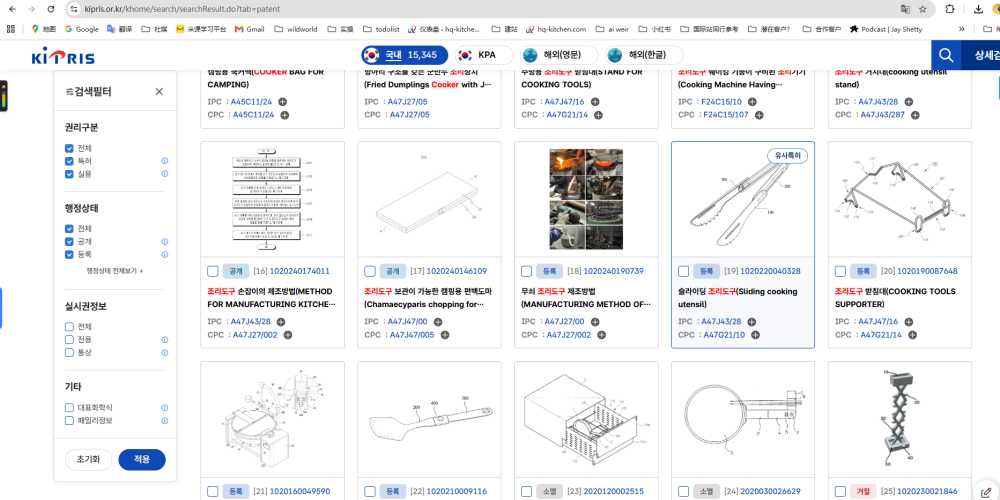Click info icon next to 공개 filter

click(165, 242)
